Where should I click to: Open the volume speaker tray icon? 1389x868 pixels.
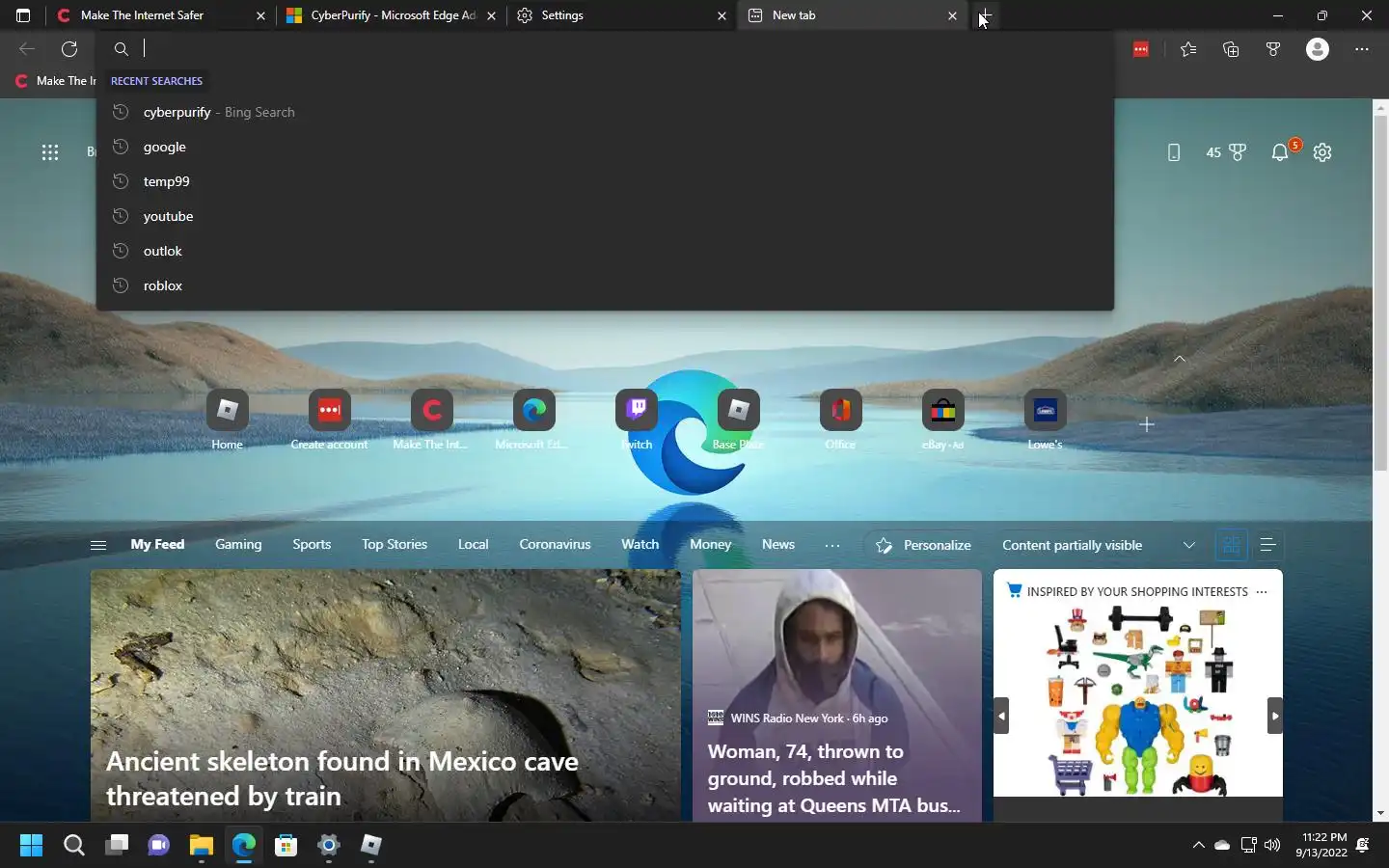tap(1272, 845)
